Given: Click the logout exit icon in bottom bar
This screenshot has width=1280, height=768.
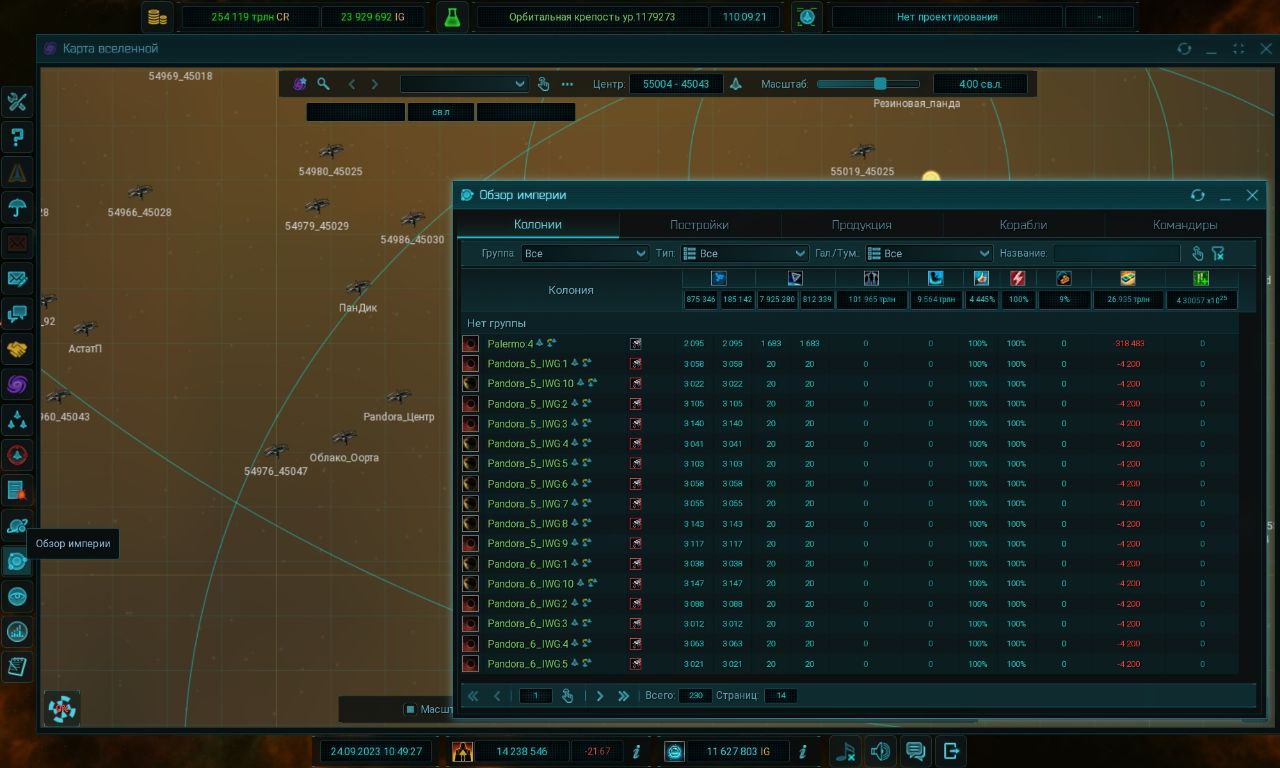Looking at the screenshot, I should point(951,751).
